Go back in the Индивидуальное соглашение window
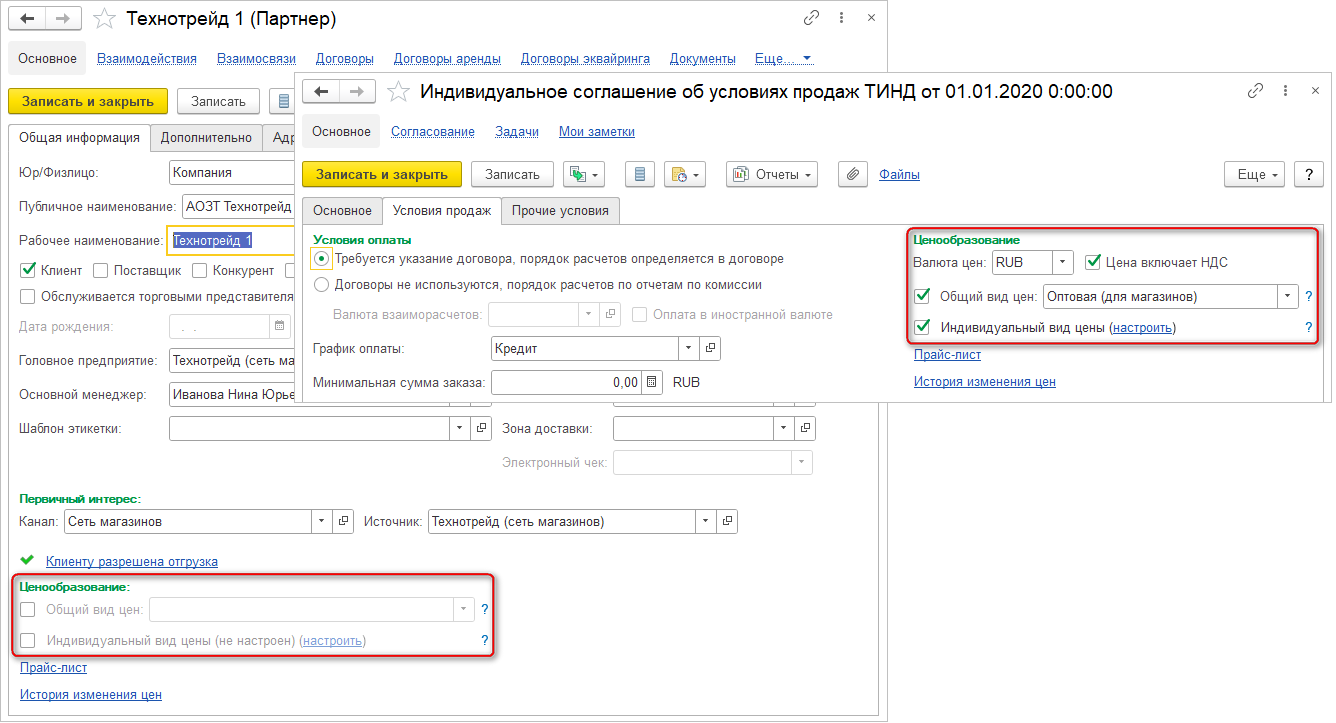 point(321,91)
